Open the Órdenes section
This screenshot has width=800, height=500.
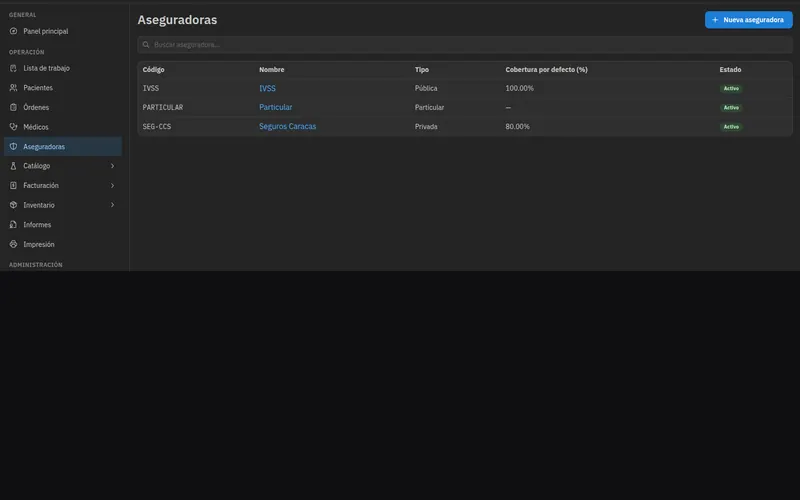point(63,107)
